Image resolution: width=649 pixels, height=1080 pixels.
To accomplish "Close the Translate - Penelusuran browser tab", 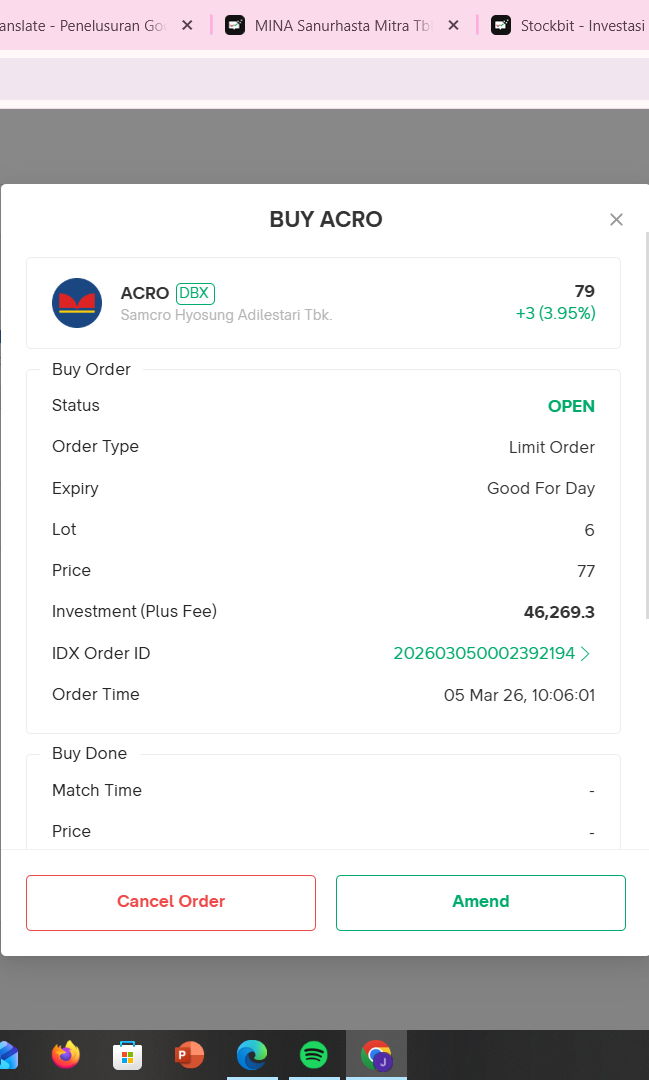I will 187,25.
